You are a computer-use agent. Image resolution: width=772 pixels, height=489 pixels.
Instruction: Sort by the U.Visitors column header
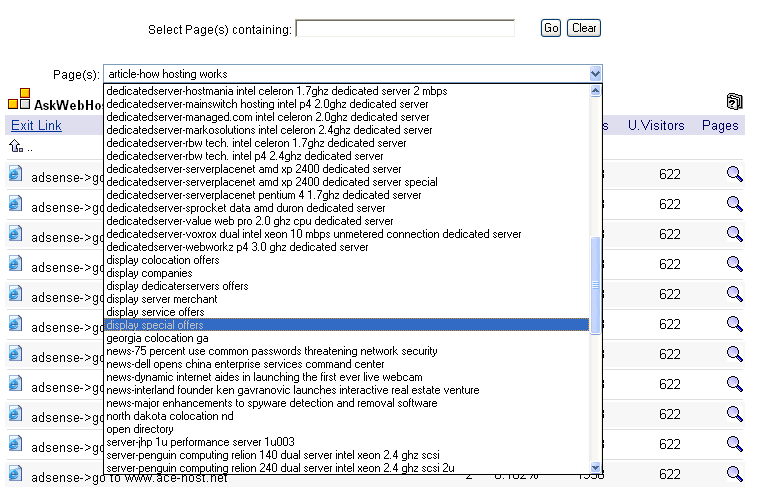[656, 125]
